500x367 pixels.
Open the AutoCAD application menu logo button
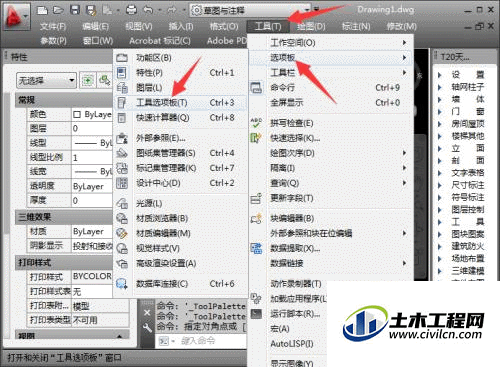(16, 16)
